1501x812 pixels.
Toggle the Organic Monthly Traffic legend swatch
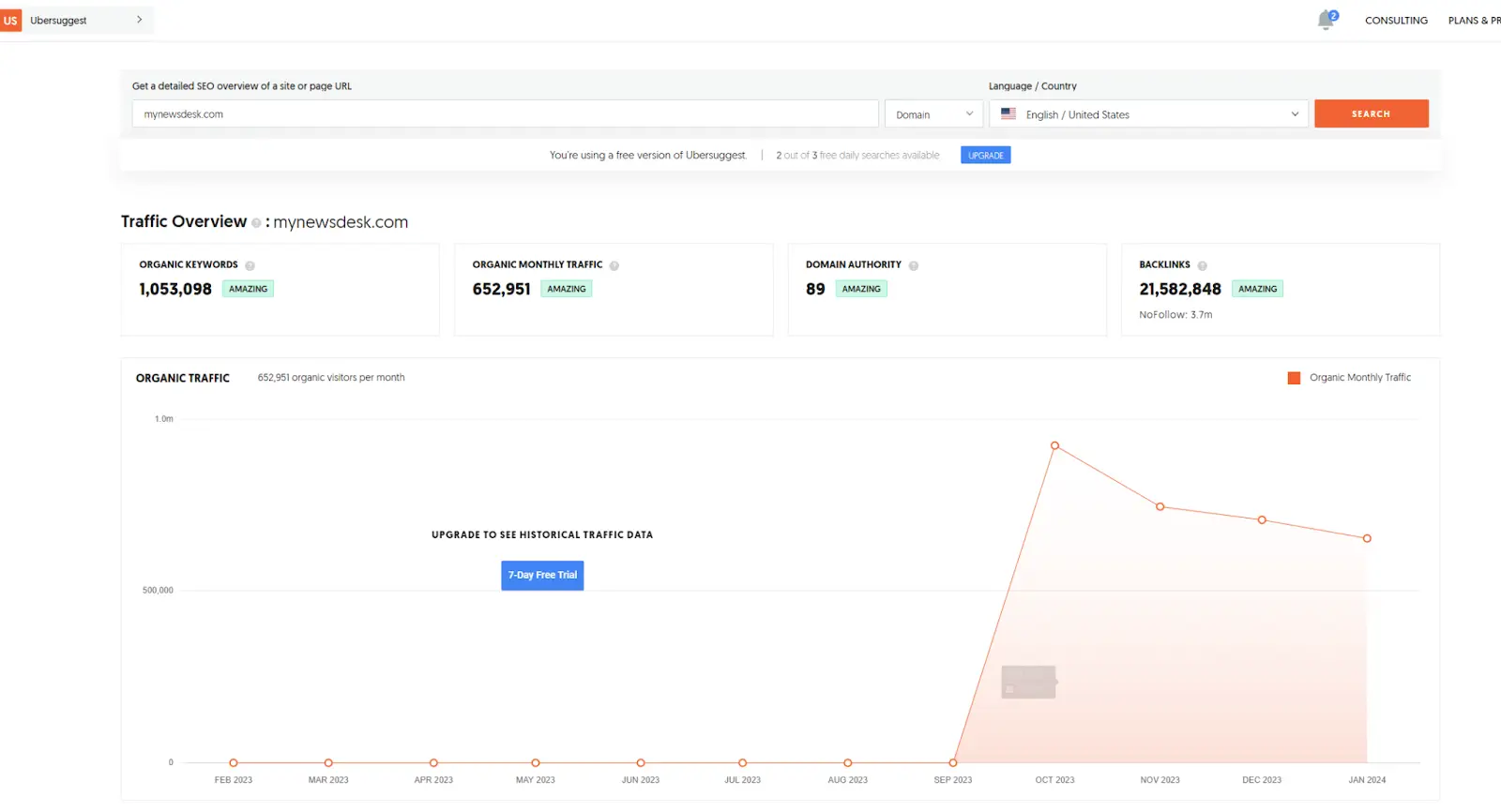coord(1294,378)
